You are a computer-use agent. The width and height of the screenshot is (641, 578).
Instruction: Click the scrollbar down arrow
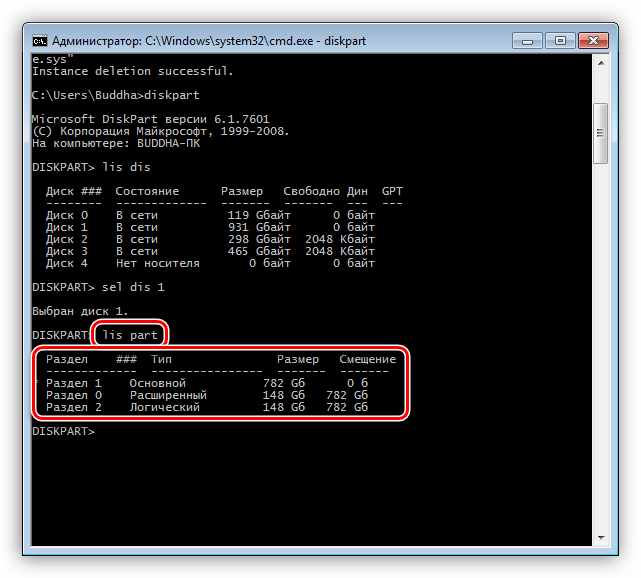(x=601, y=537)
